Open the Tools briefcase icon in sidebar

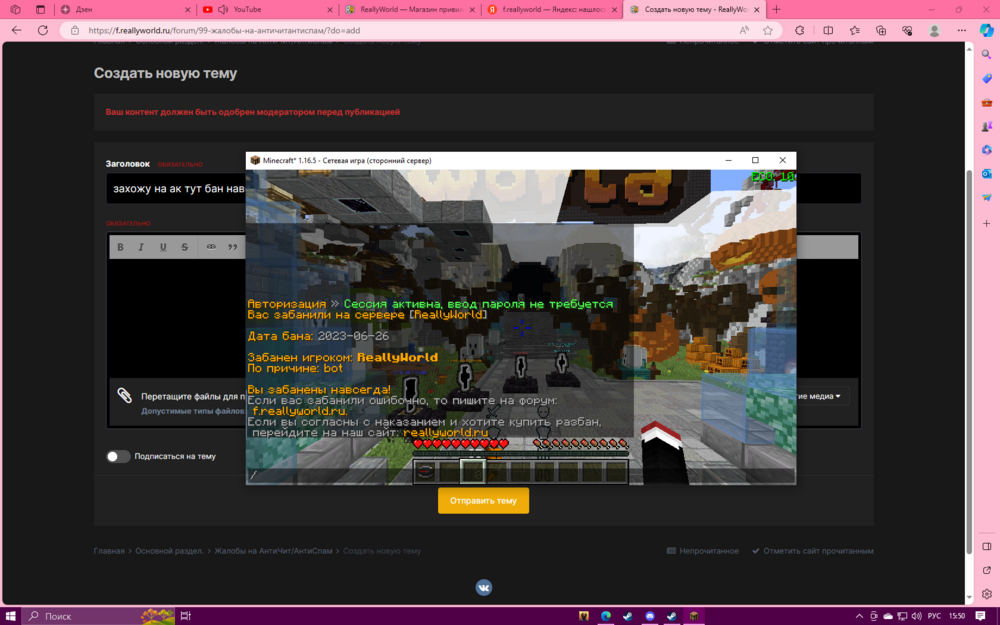[x=987, y=102]
